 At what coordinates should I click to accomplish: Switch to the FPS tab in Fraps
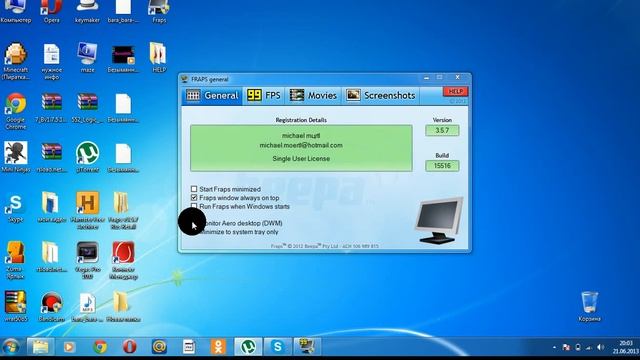coord(264,96)
